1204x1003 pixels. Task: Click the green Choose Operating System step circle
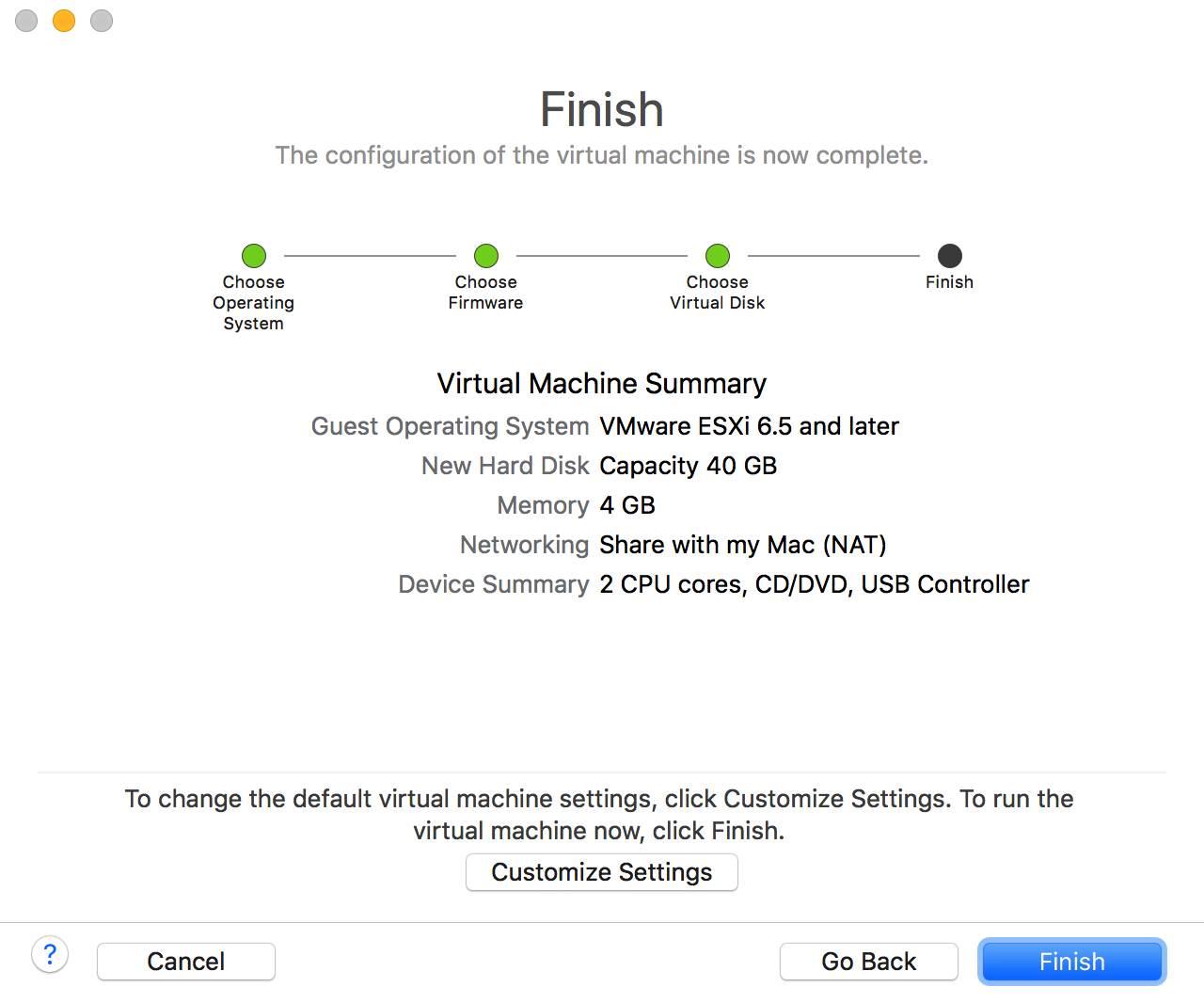254,256
